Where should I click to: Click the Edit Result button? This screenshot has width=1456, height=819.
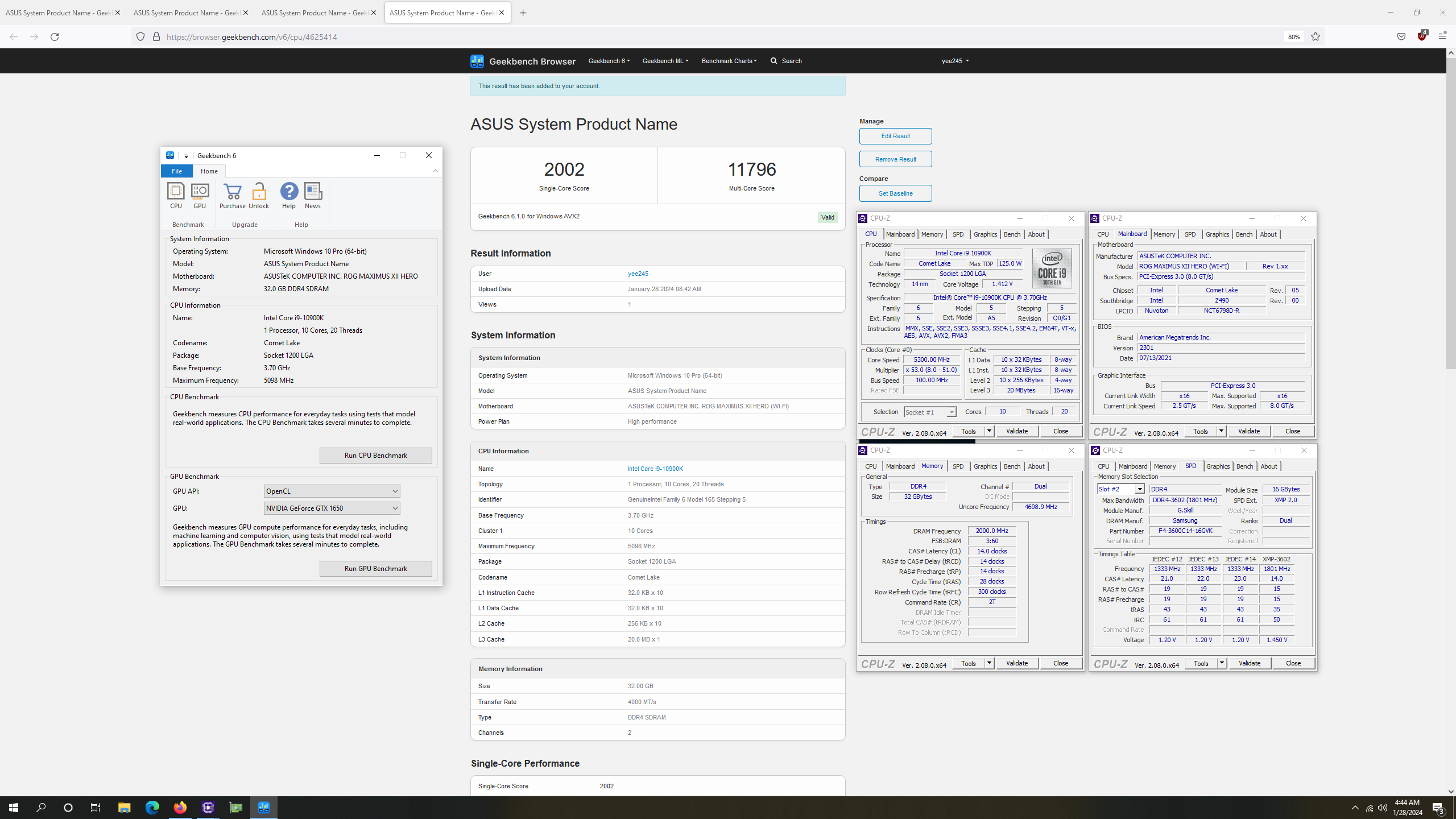(x=895, y=136)
